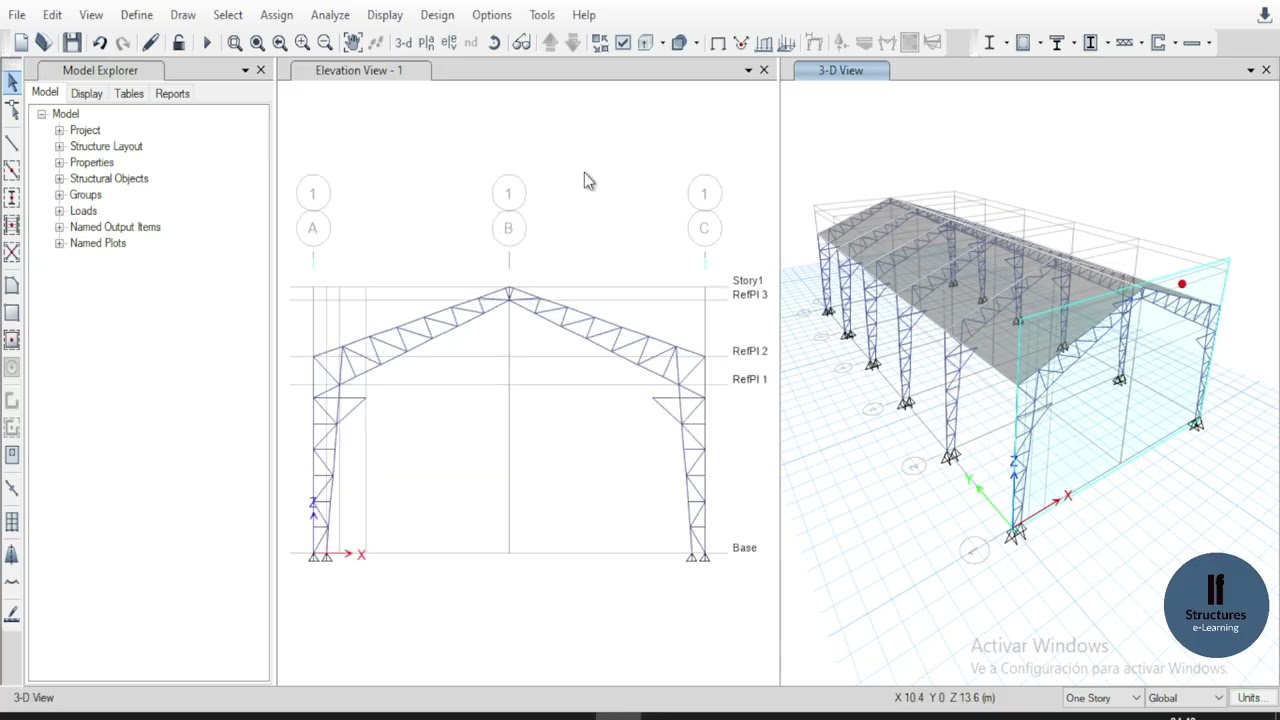Expand the Project tree node

[x=59, y=130]
